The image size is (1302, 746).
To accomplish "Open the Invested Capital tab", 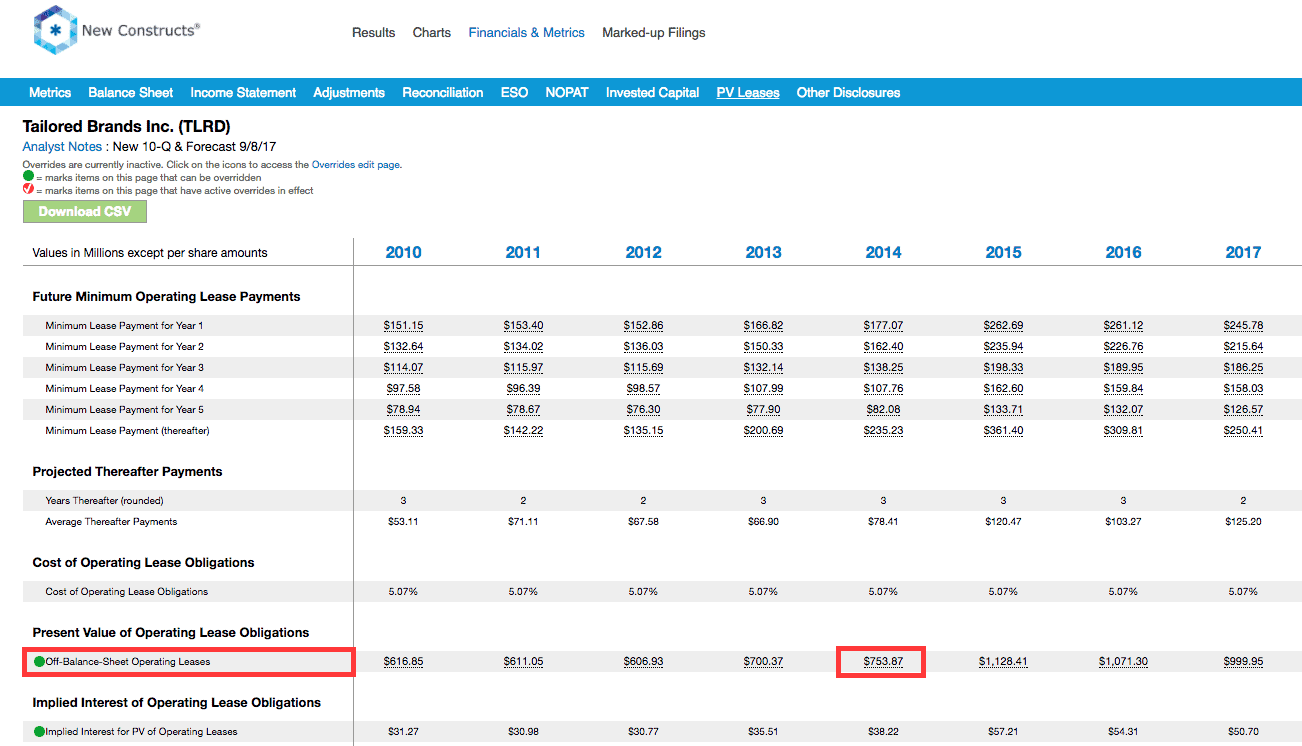I will click(x=653, y=93).
